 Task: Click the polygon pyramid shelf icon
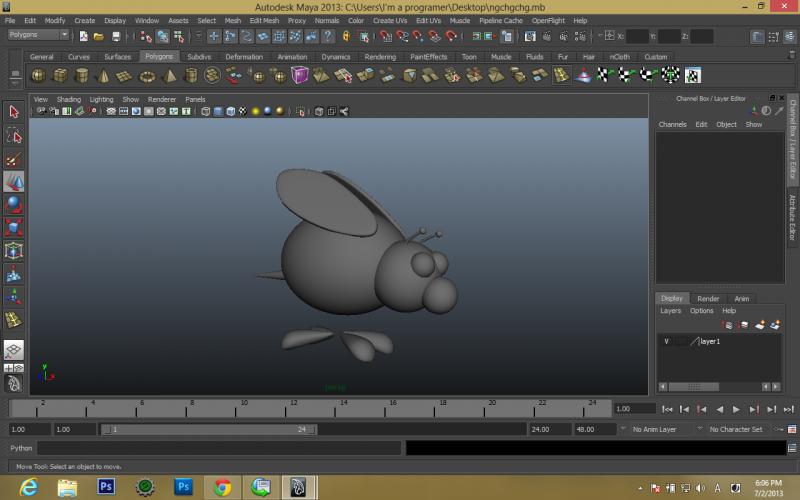(169, 75)
